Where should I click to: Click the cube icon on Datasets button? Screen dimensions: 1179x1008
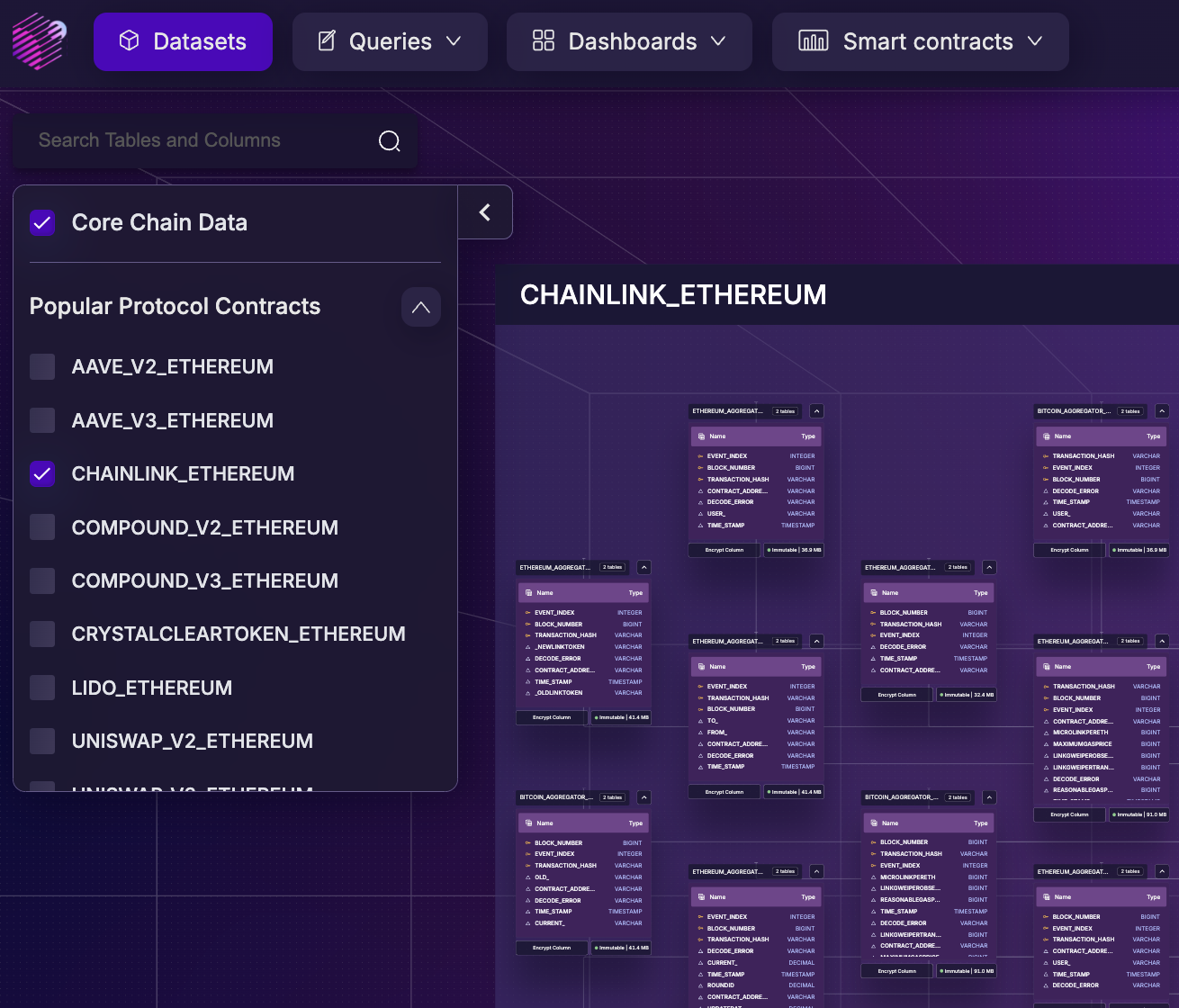tap(130, 40)
